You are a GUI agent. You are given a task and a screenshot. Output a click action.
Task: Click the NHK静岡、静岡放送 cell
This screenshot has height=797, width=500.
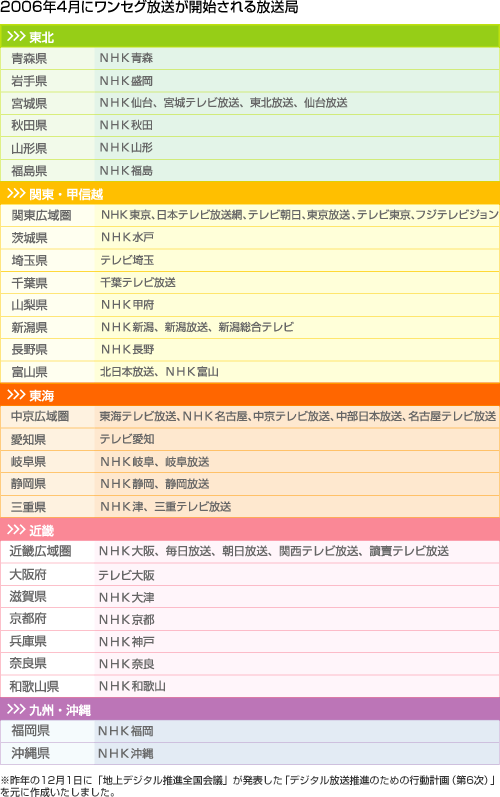[297, 484]
